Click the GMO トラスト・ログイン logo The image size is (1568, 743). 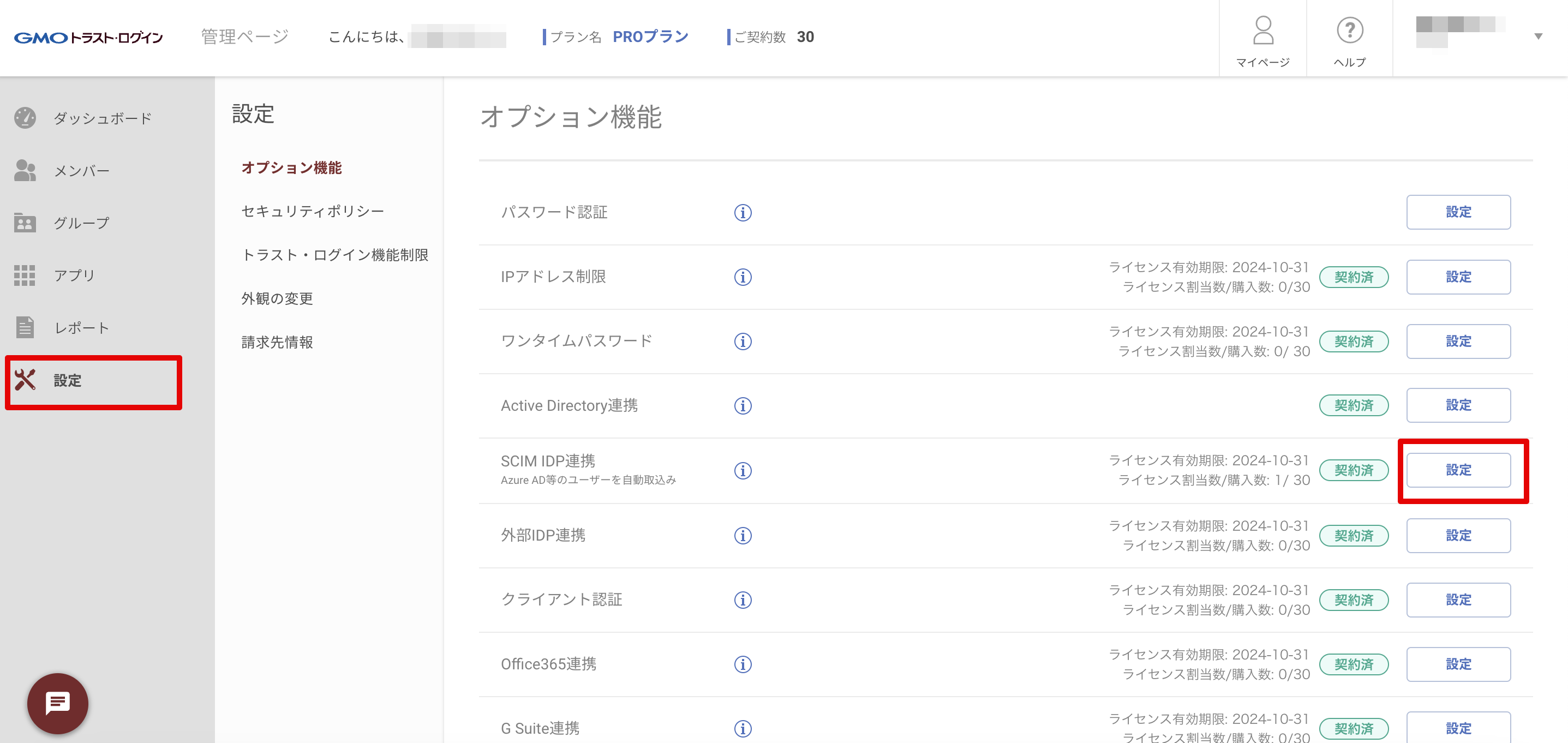[x=88, y=38]
